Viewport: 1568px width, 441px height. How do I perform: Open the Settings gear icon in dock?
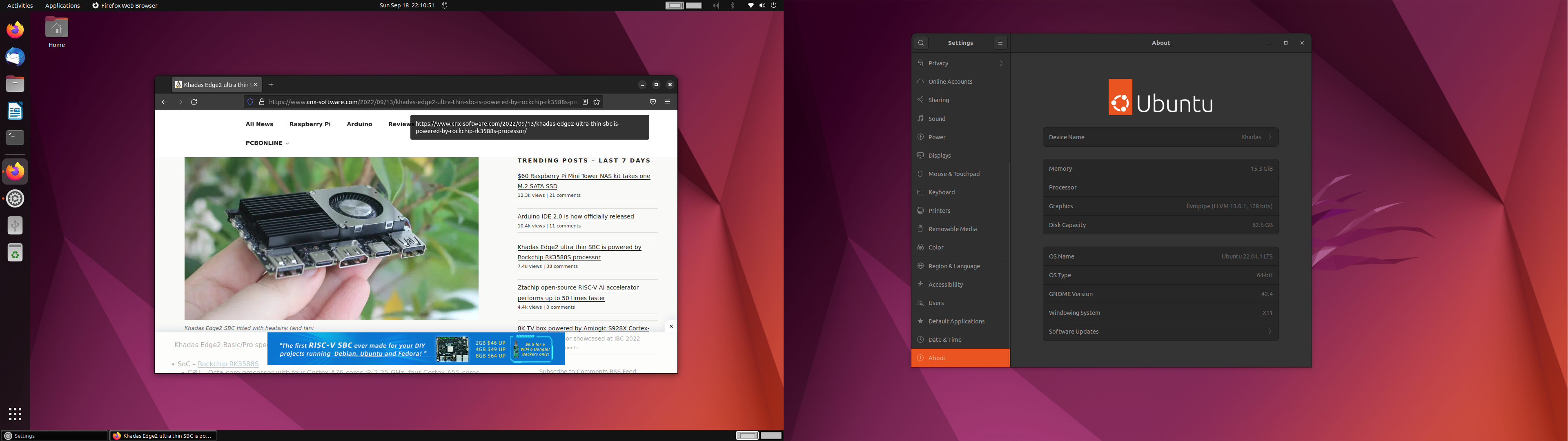tap(15, 198)
